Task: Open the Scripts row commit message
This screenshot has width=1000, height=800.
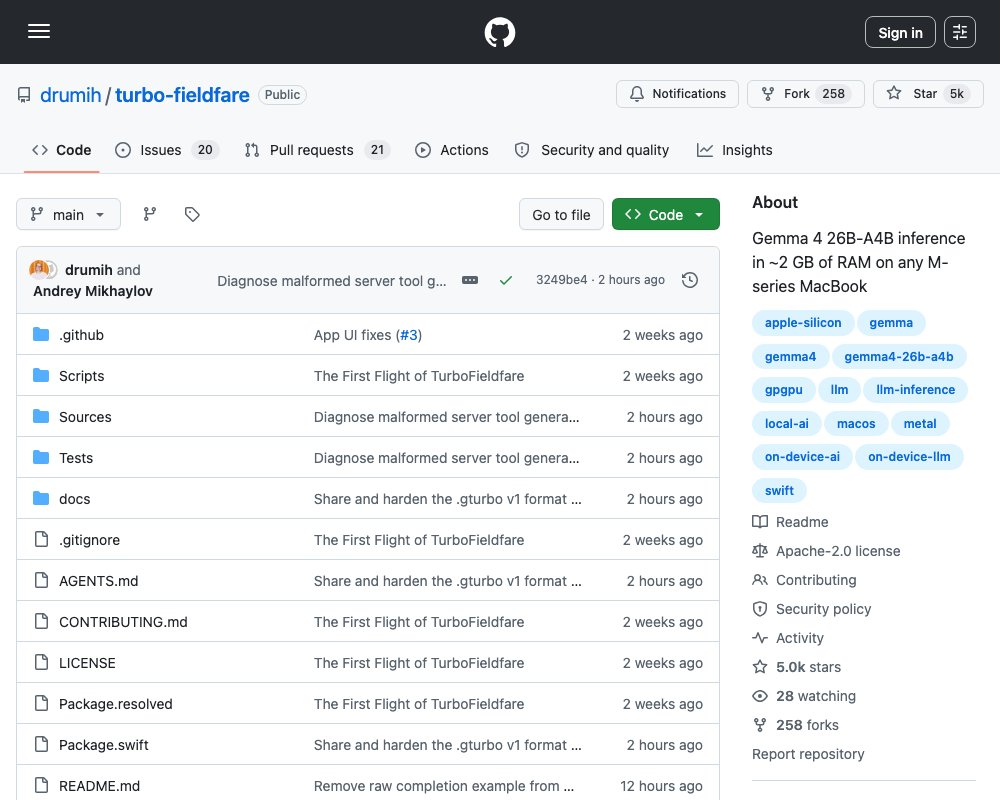Action: [x=418, y=376]
